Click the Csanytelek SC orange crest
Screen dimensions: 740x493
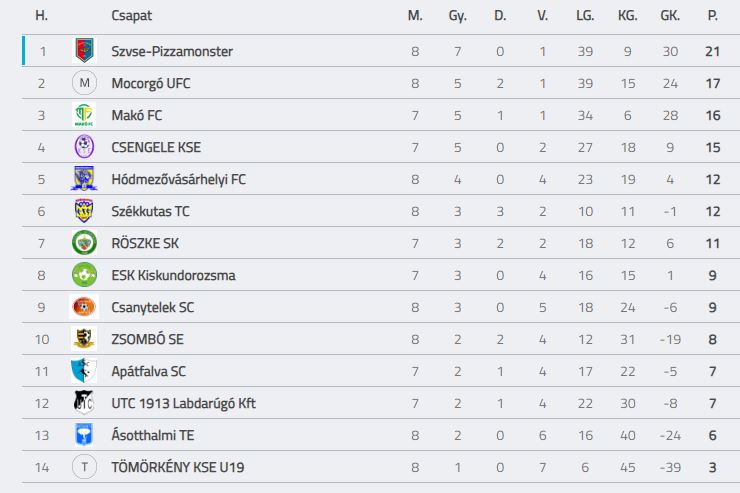coord(84,307)
